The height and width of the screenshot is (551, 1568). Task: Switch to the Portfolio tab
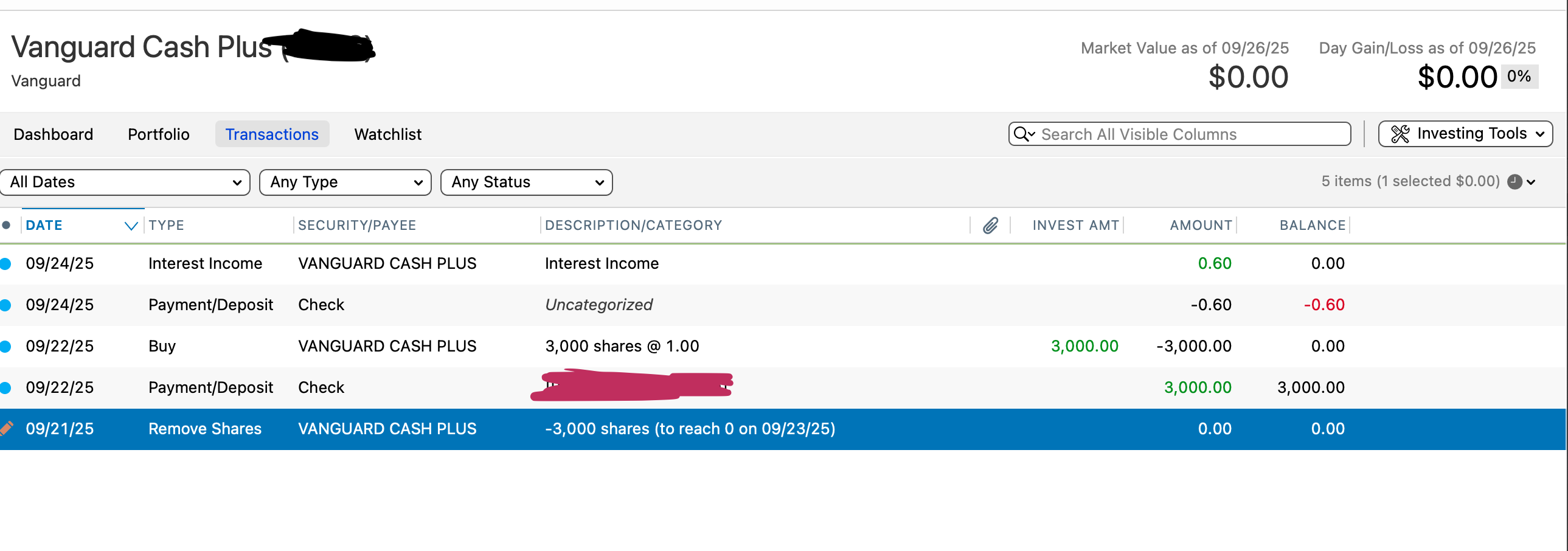click(158, 134)
